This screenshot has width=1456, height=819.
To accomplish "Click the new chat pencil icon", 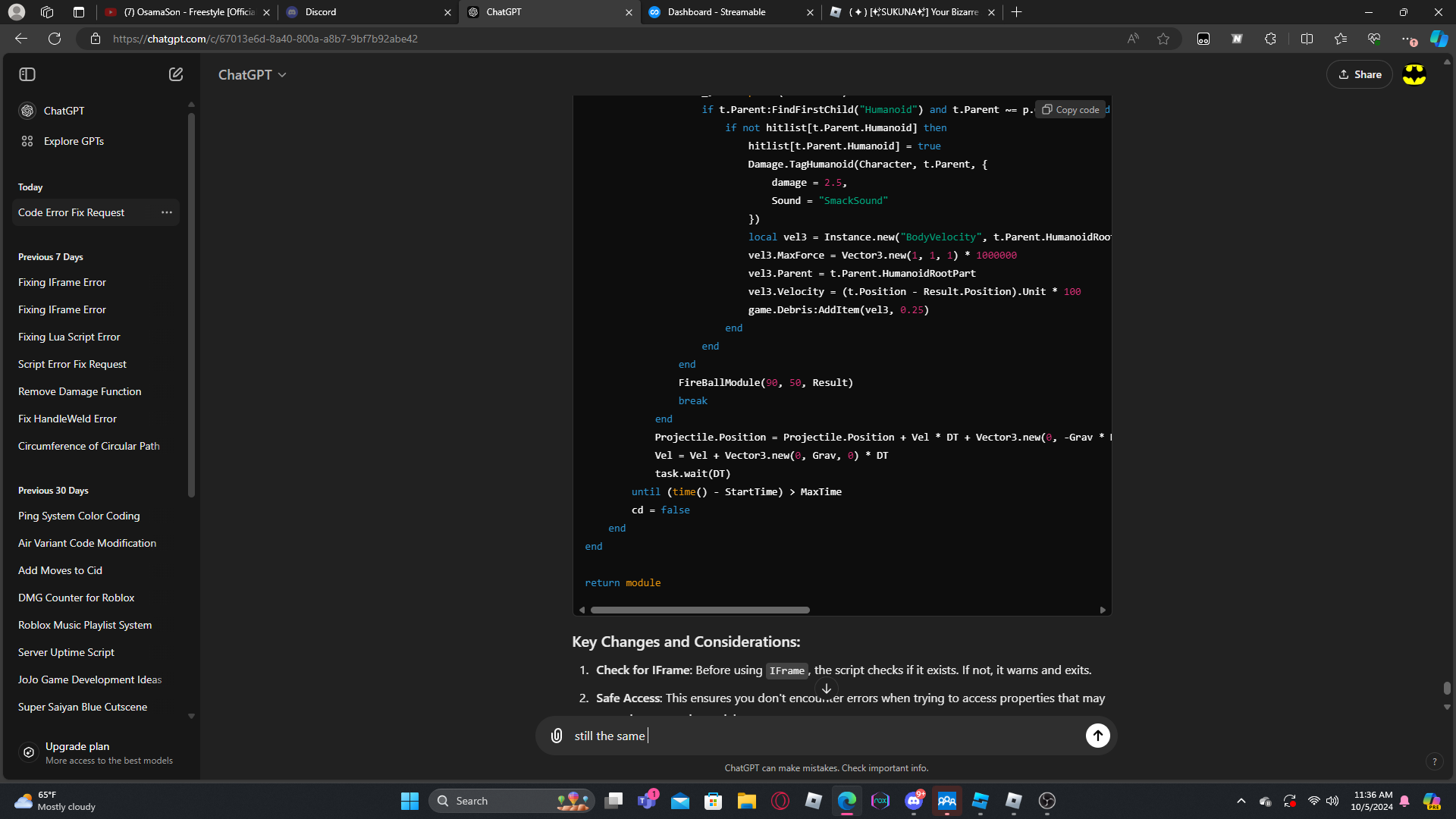I will coord(176,74).
